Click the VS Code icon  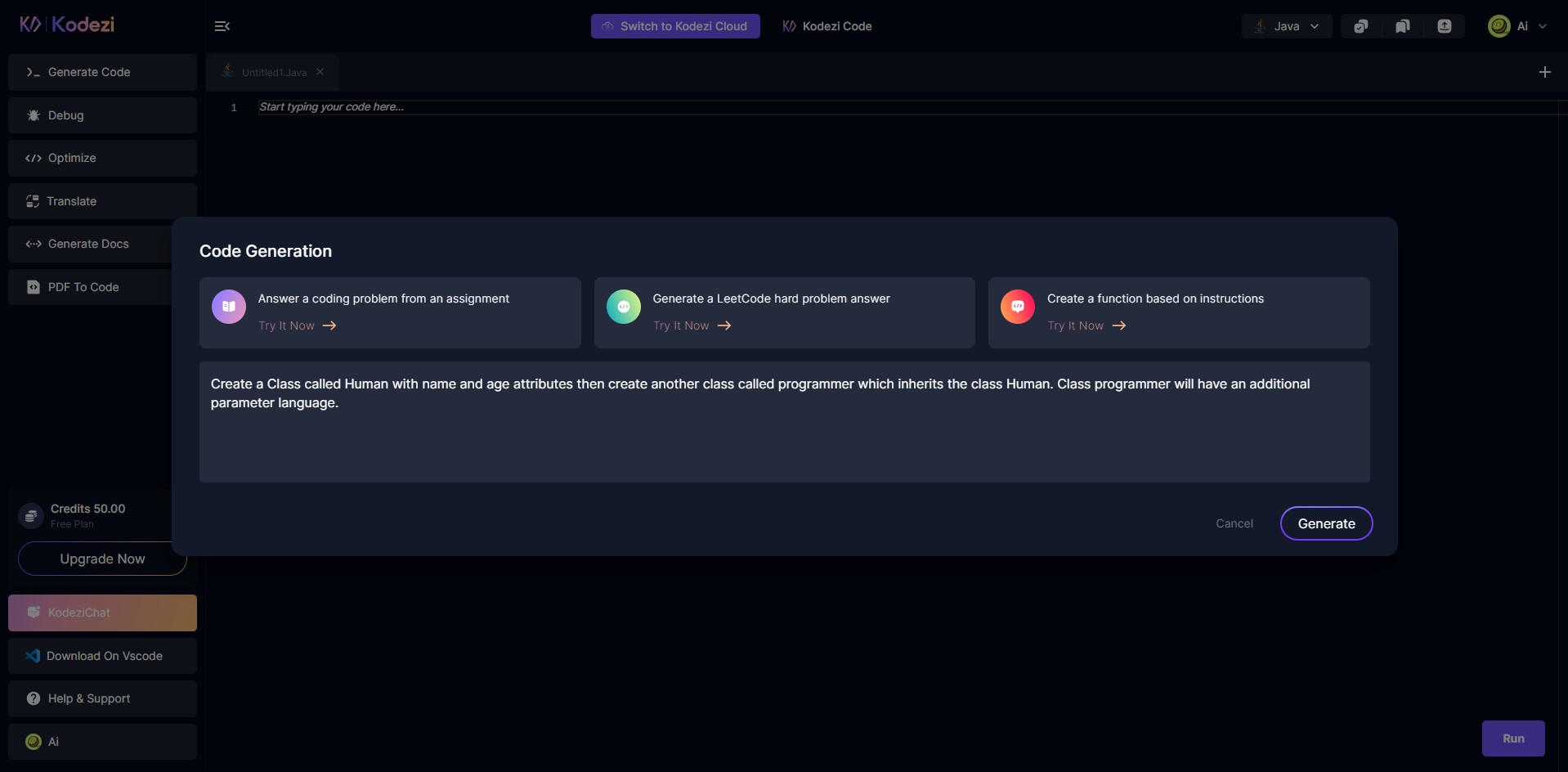pos(33,656)
